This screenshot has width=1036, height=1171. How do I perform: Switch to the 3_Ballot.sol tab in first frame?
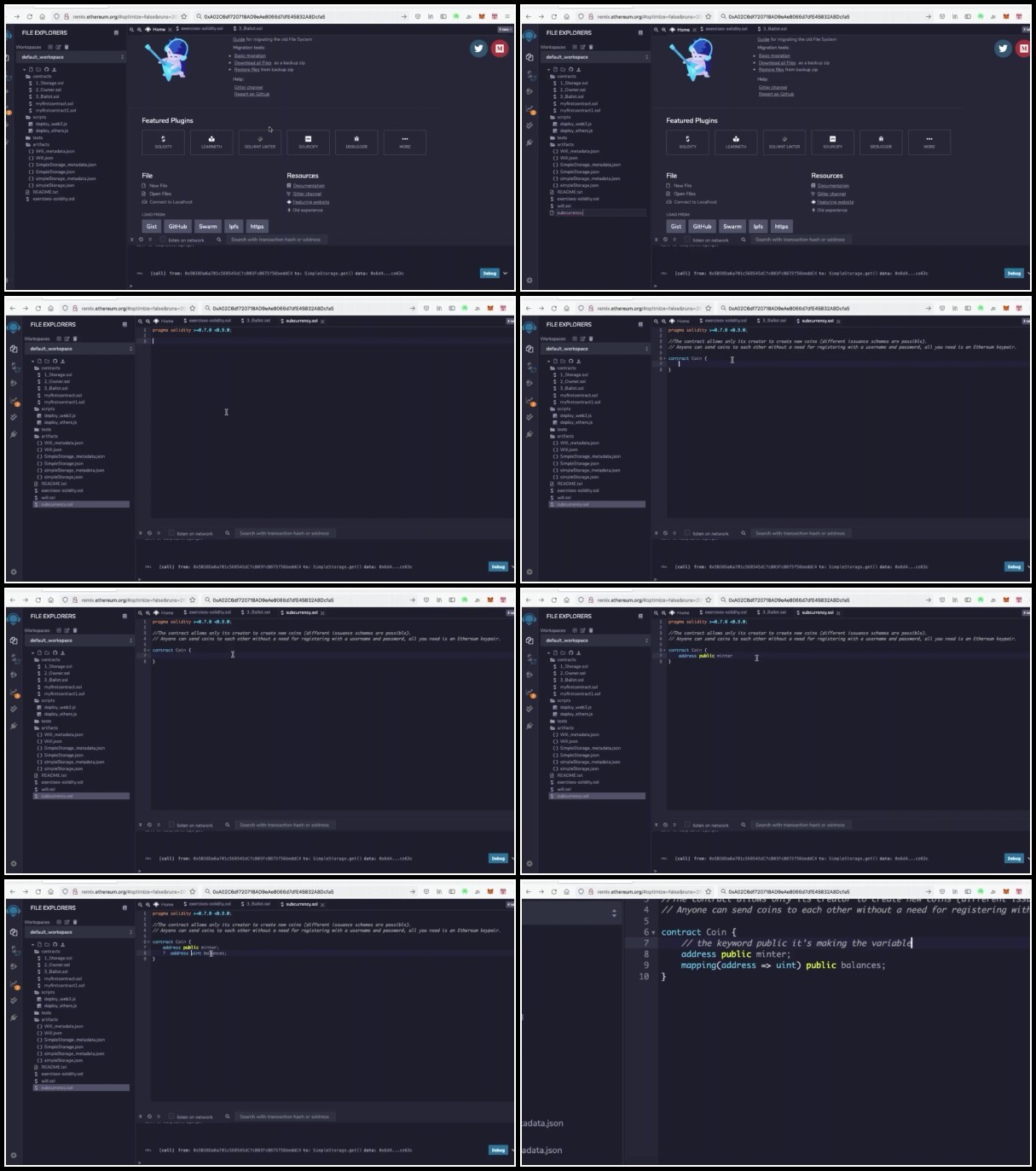pyautogui.click(x=249, y=29)
